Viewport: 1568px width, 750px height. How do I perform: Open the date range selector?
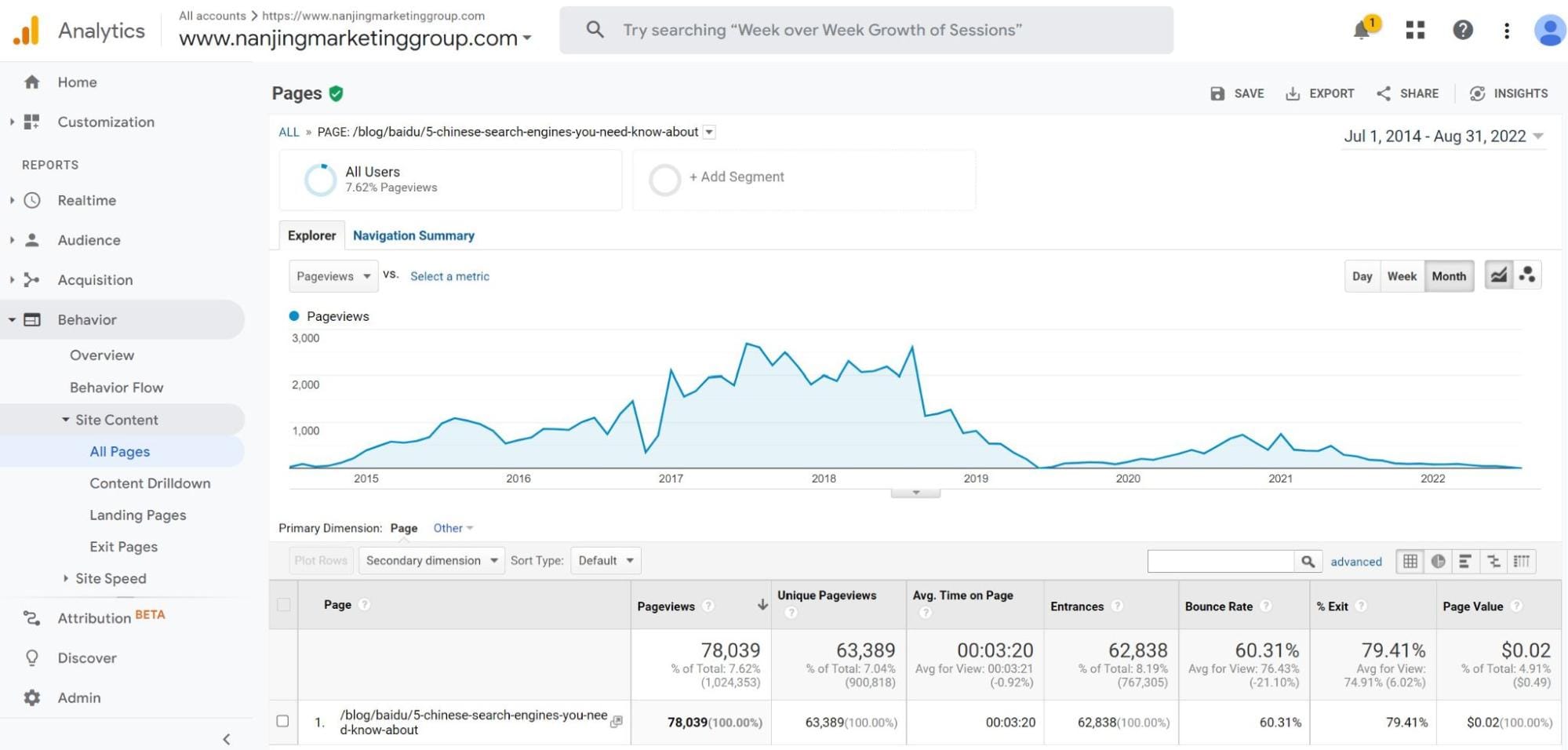click(x=1442, y=136)
